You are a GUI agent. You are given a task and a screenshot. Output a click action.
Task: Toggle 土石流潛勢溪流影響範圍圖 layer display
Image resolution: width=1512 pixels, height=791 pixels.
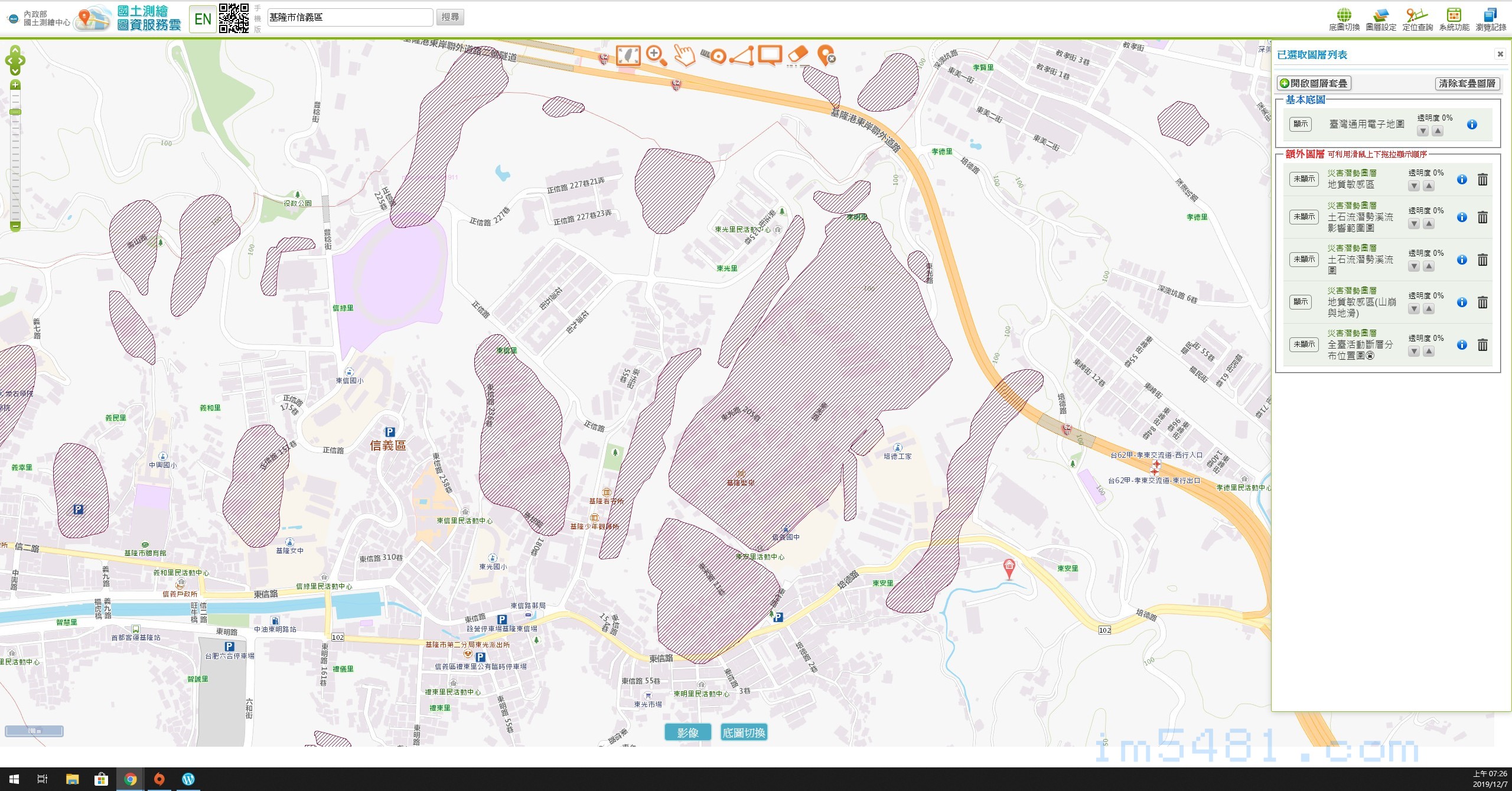(x=1304, y=217)
